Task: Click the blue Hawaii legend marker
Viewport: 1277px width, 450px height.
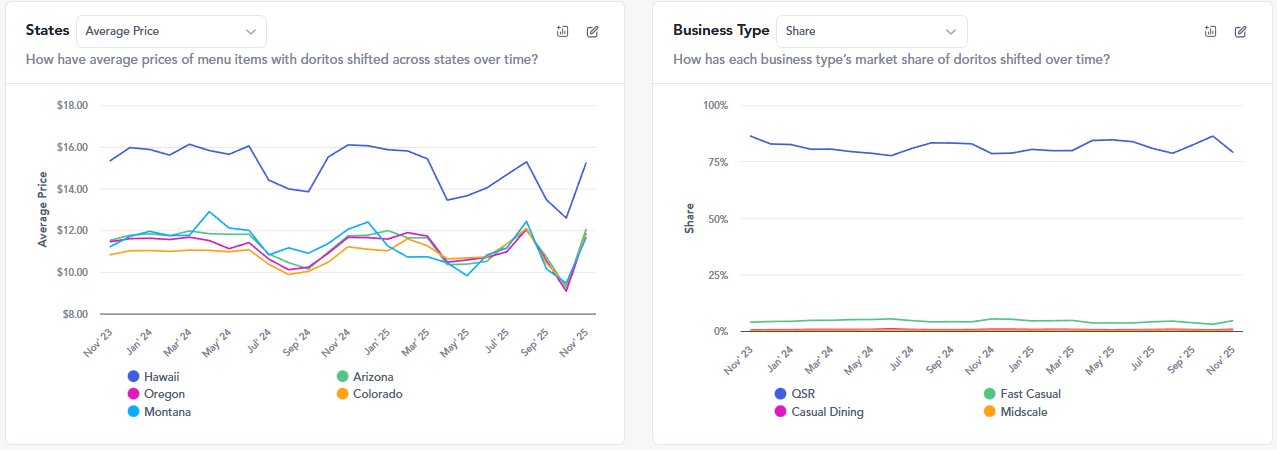Action: [133, 377]
